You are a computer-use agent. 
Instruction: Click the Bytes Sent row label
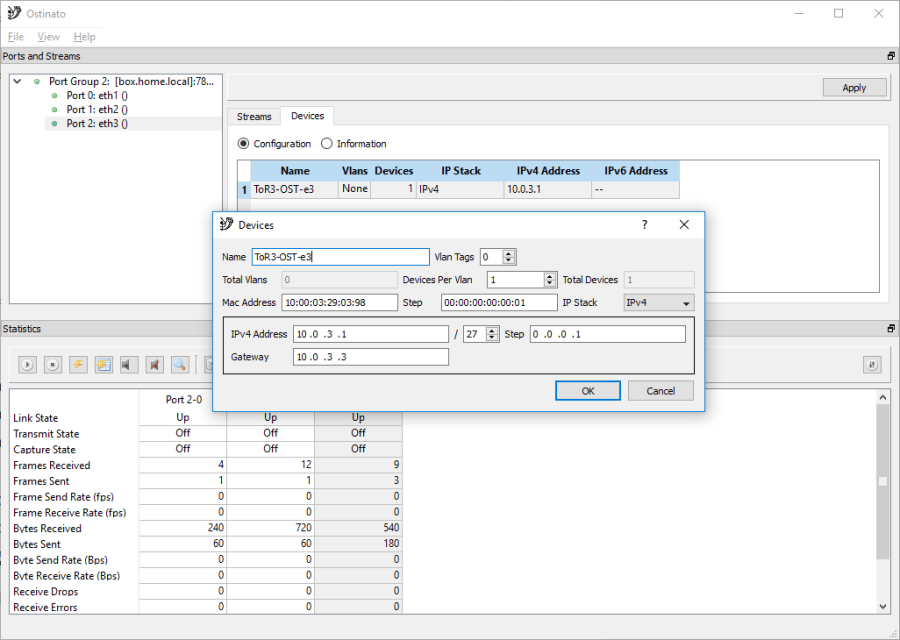(37, 544)
